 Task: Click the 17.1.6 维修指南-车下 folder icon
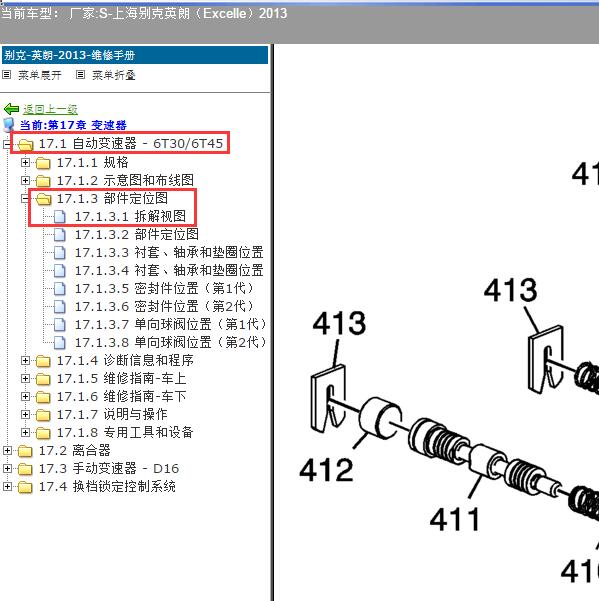43,397
